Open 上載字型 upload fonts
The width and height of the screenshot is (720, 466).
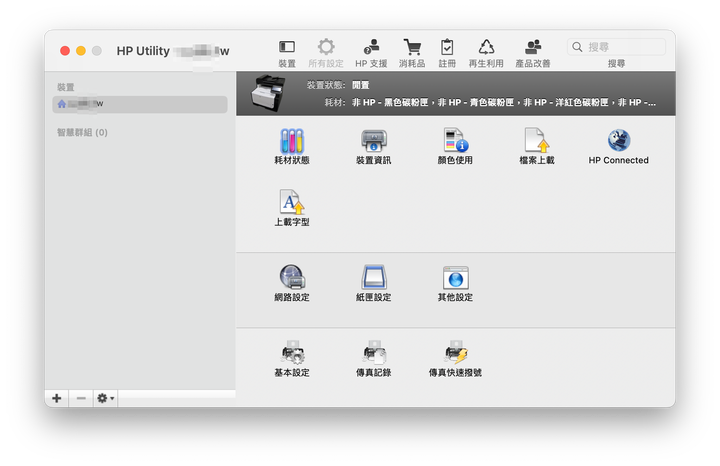coord(292,208)
